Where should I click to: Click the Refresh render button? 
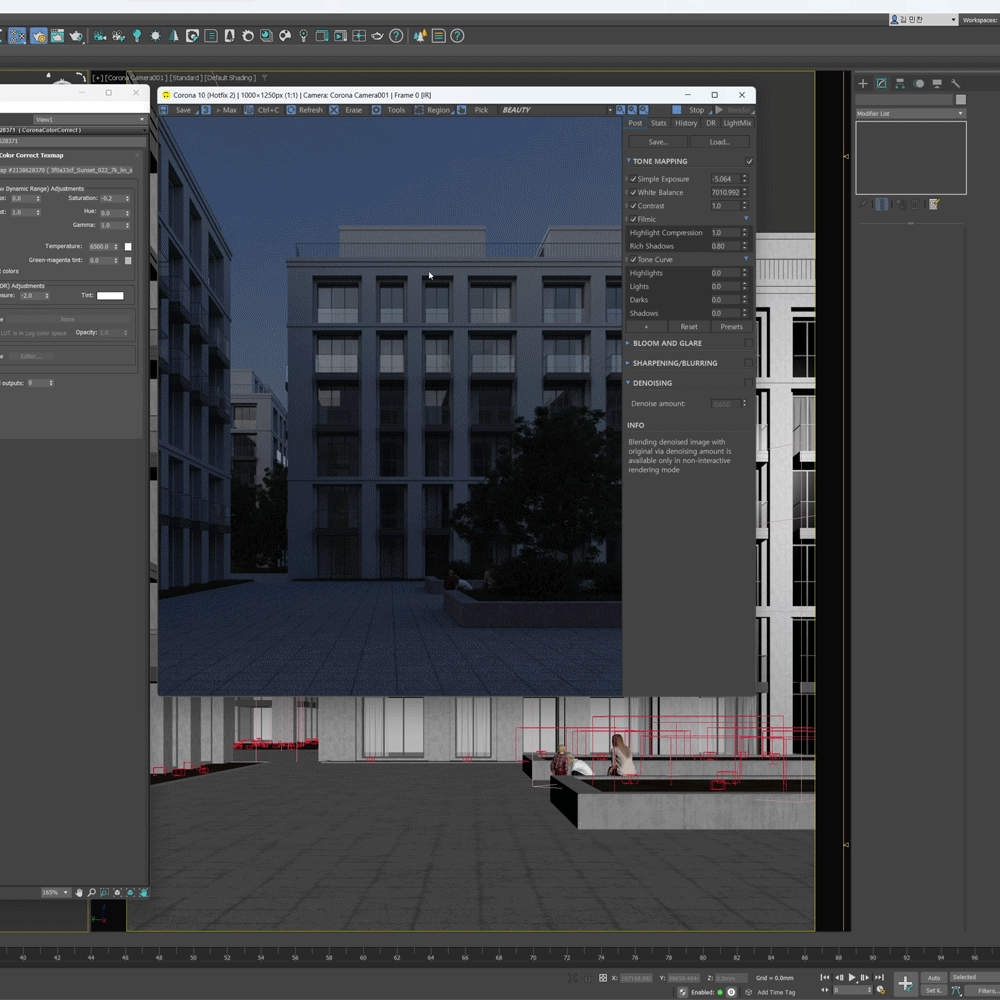click(305, 110)
